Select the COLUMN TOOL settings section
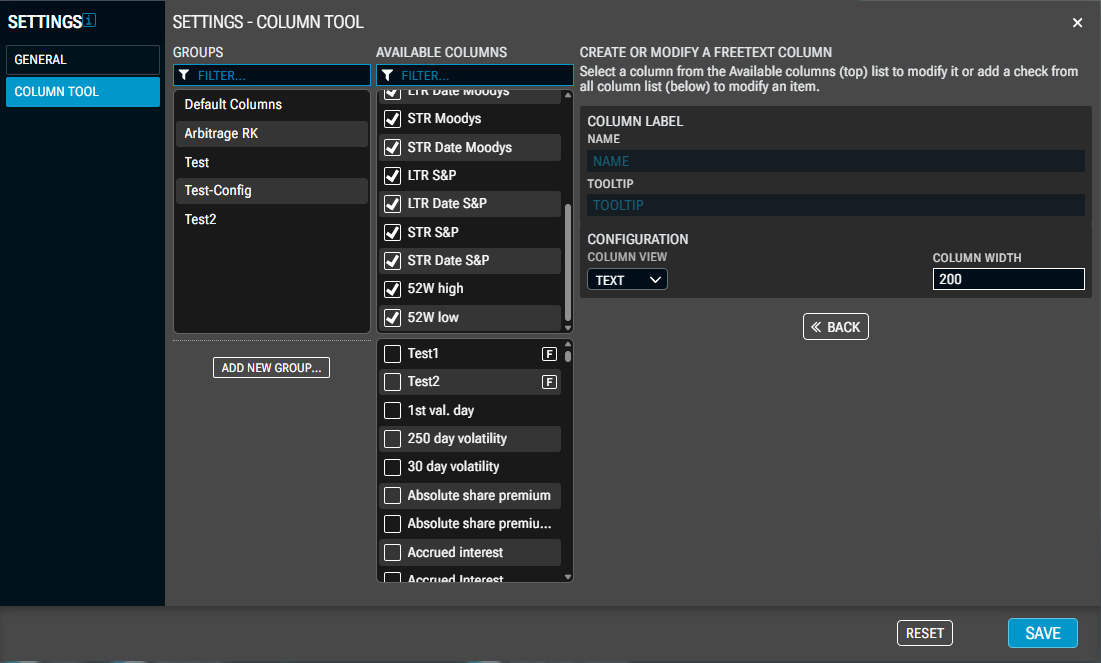Screen dimensions: 1101x663 (x=83, y=91)
